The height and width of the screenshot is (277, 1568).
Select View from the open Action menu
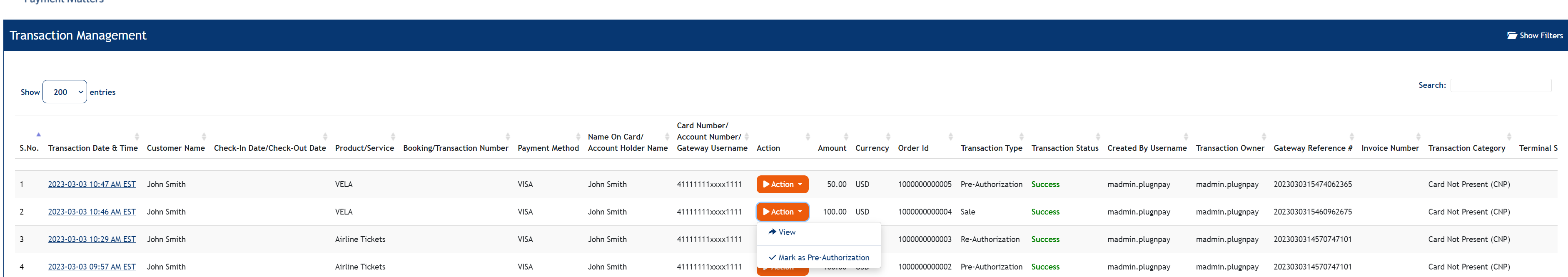click(x=788, y=232)
